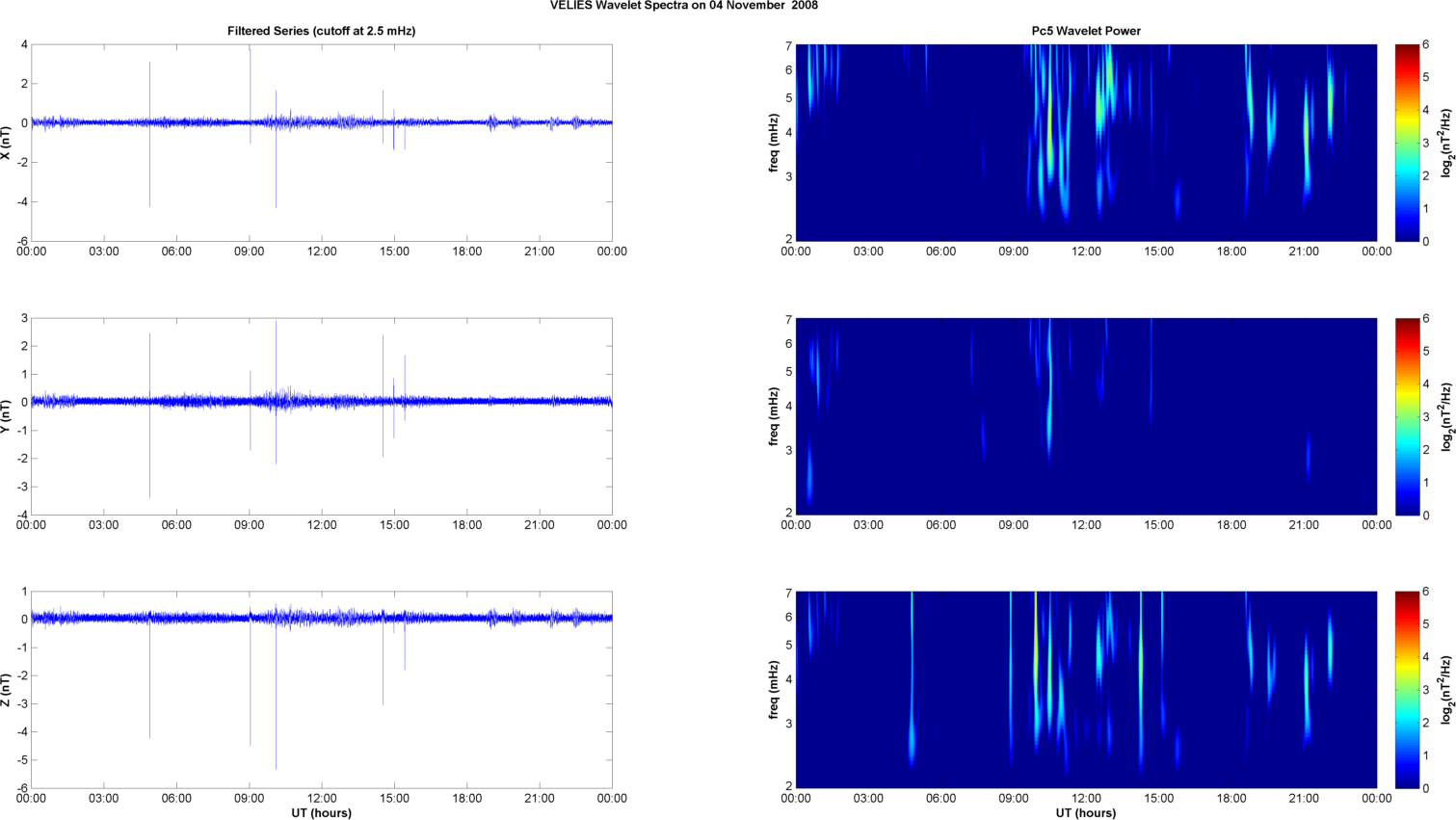Click the 21:00 tick under Y wavelet spectrogram
Image resolution: width=1456 pixels, height=820 pixels.
click(1304, 525)
